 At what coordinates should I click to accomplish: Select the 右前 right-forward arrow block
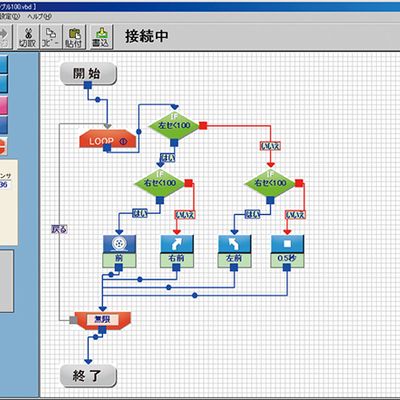tap(177, 251)
